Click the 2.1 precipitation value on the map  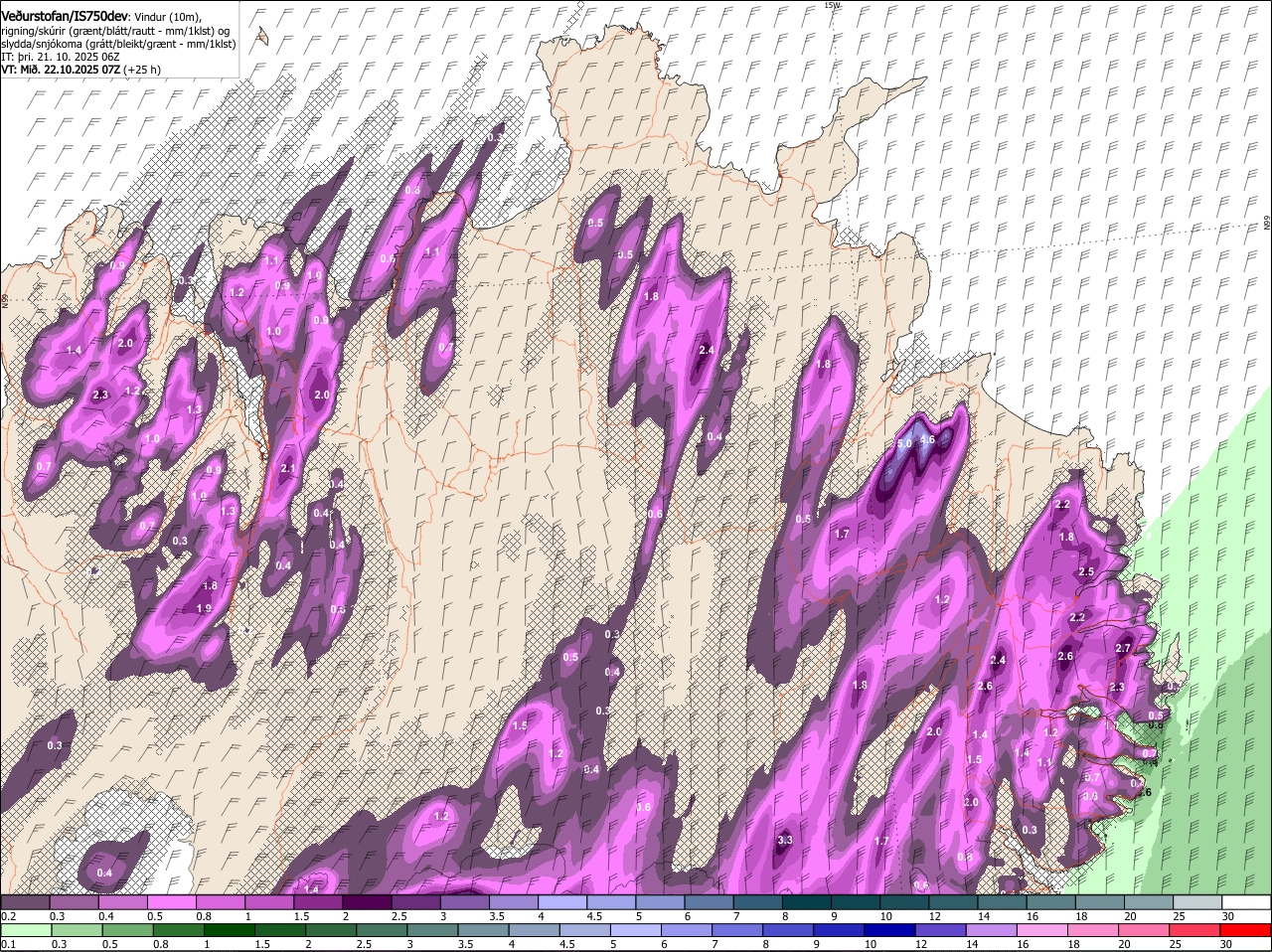pos(288,469)
